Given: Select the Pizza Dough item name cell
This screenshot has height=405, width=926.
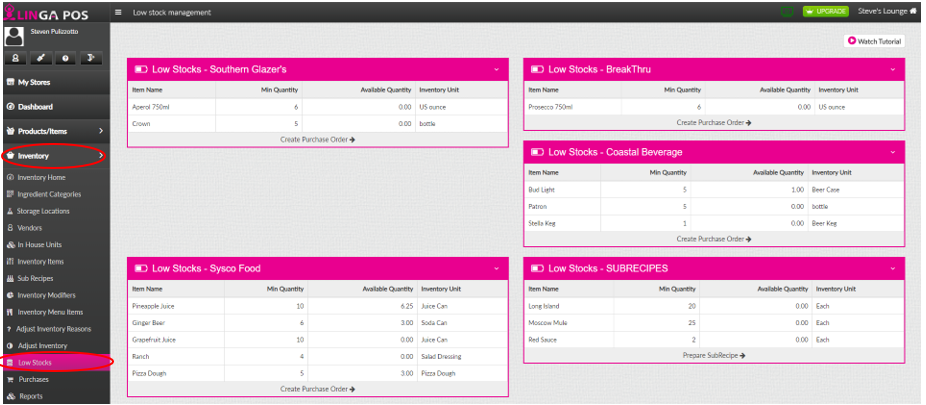Looking at the screenshot, I should 177,373.
